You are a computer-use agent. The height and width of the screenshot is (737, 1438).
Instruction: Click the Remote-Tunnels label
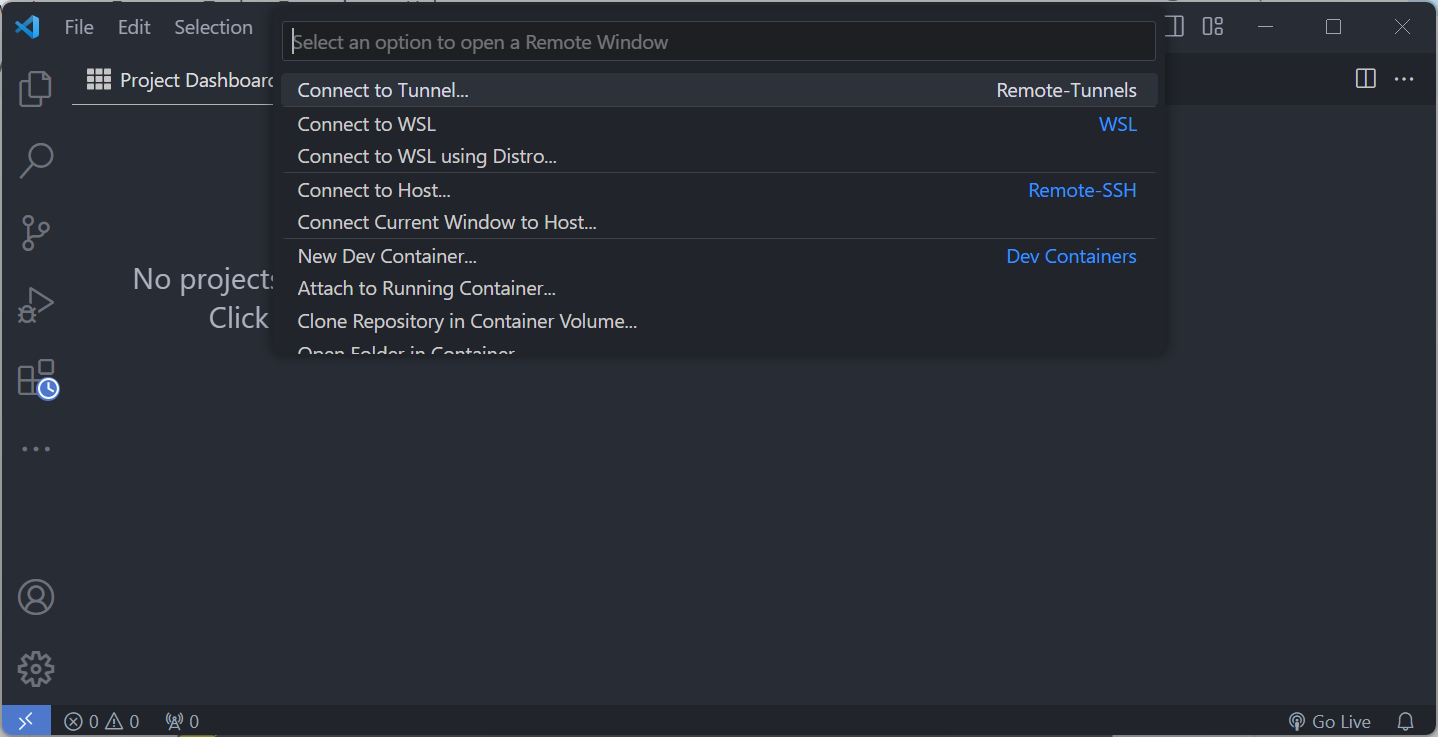pos(1066,90)
